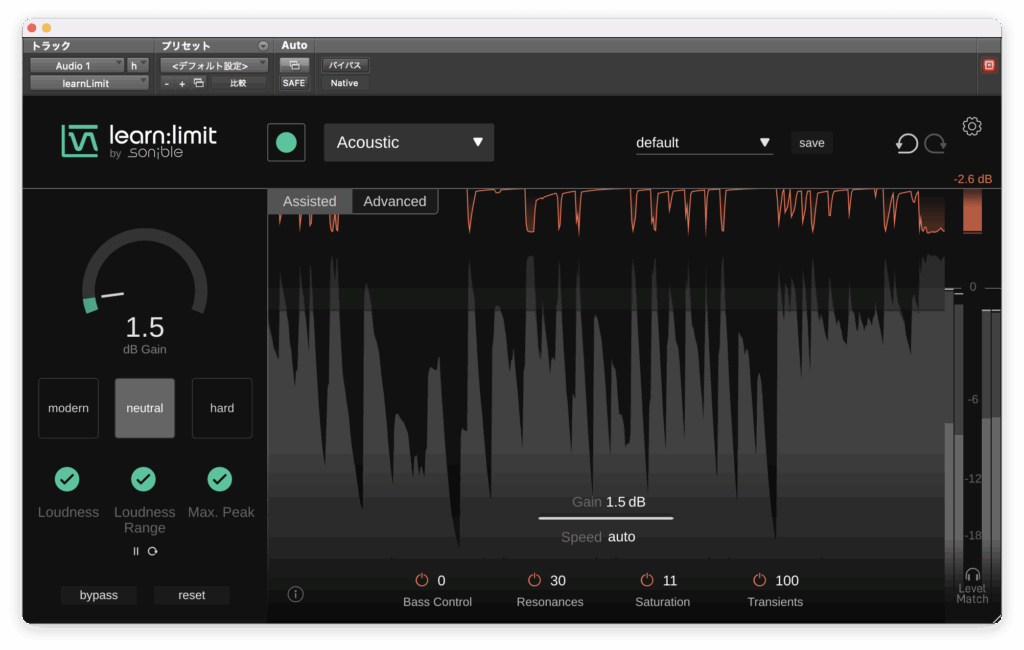The height and width of the screenshot is (650, 1024).
Task: Toggle the Transients power icon
Action: [760, 580]
